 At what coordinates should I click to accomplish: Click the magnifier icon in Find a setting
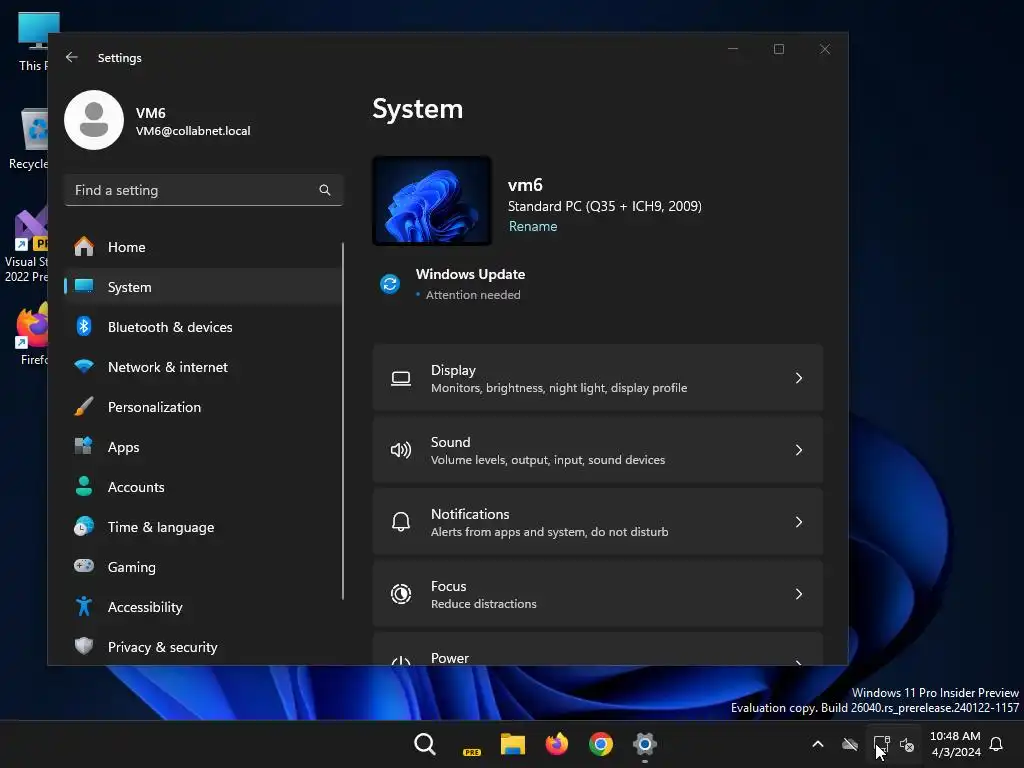pyautogui.click(x=325, y=190)
